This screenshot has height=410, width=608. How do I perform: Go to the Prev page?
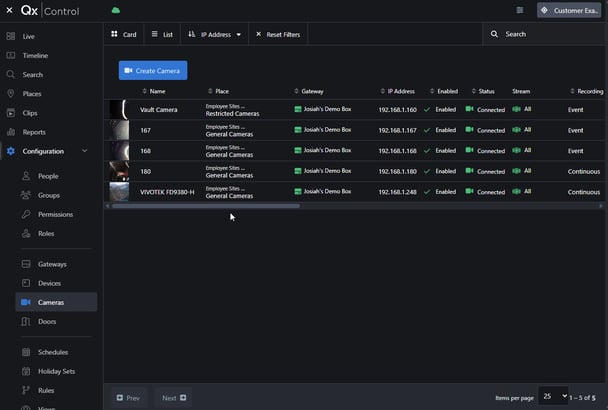point(128,398)
